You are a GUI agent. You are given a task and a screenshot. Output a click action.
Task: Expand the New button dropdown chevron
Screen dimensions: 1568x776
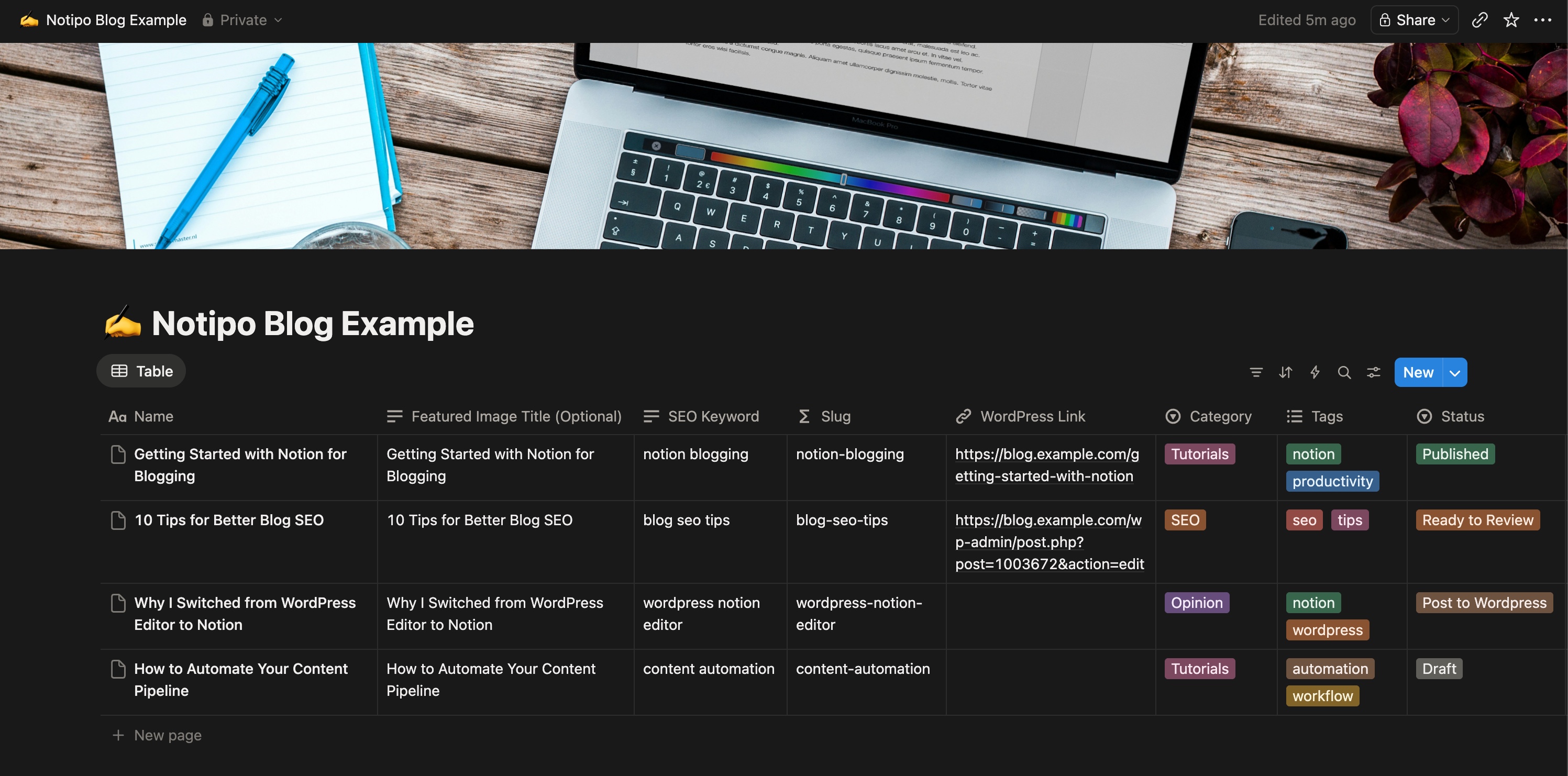point(1455,372)
